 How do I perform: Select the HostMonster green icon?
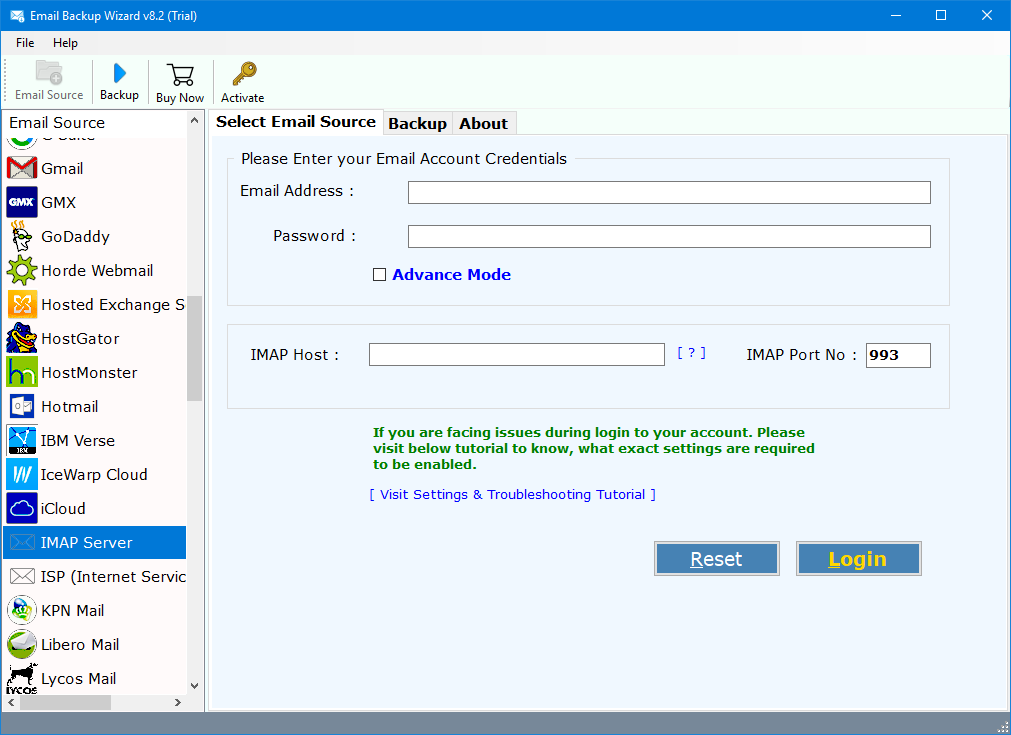(x=22, y=372)
